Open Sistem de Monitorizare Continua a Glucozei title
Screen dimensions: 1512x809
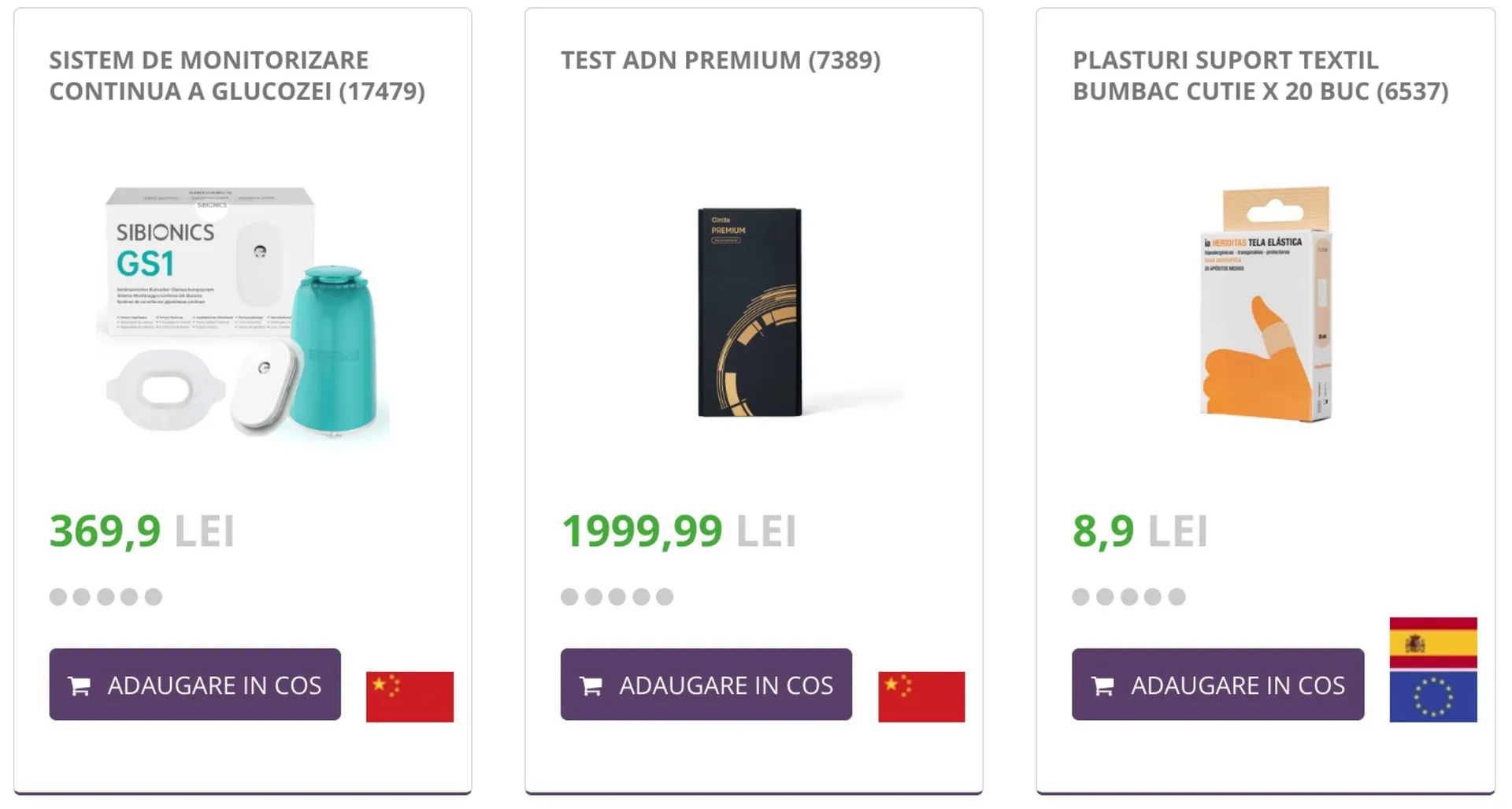(x=236, y=76)
